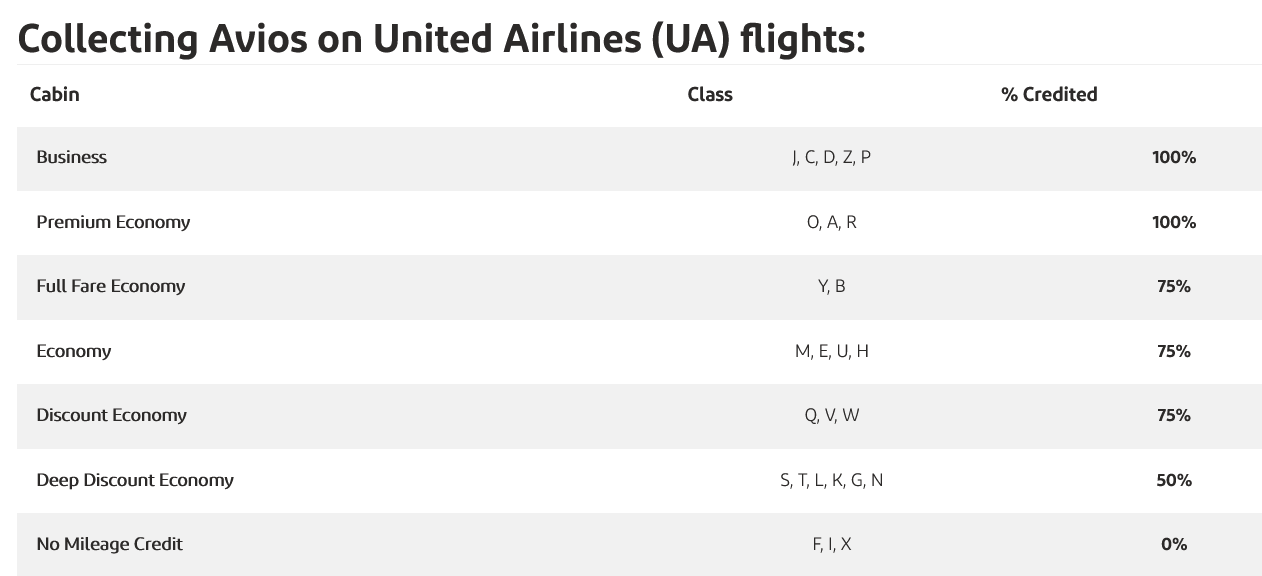Click the 100% value in the Business row
The width and height of the screenshot is (1262, 576).
pos(1174,157)
